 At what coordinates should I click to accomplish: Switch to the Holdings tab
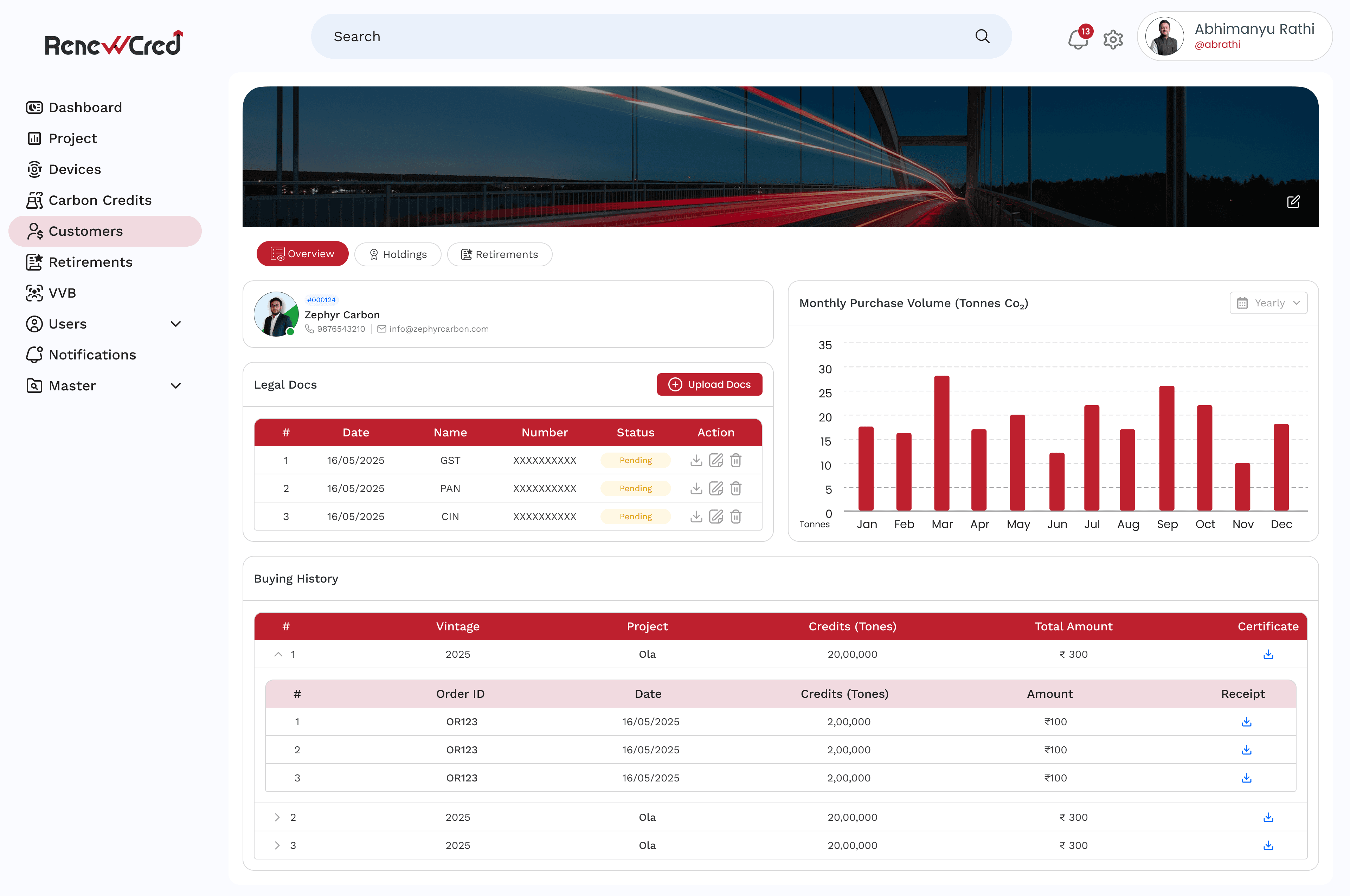(397, 254)
